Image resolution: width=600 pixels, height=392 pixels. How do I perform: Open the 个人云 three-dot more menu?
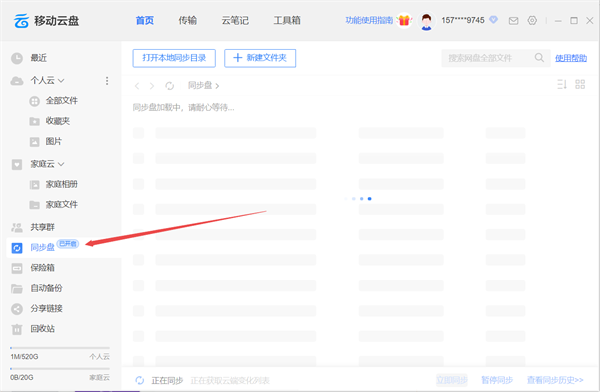coord(107,81)
